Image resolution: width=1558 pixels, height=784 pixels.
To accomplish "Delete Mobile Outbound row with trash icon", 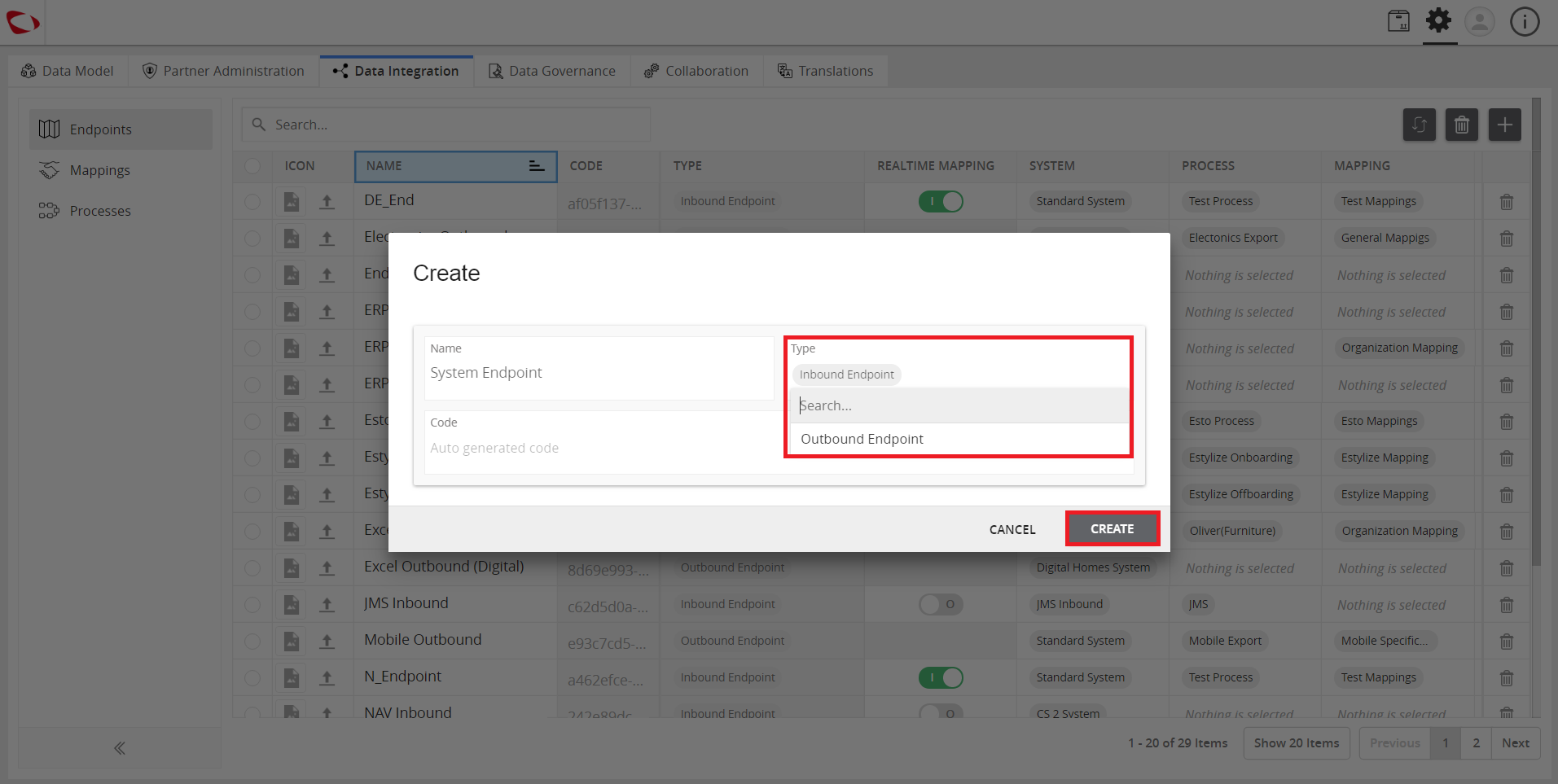I will 1507,642.
